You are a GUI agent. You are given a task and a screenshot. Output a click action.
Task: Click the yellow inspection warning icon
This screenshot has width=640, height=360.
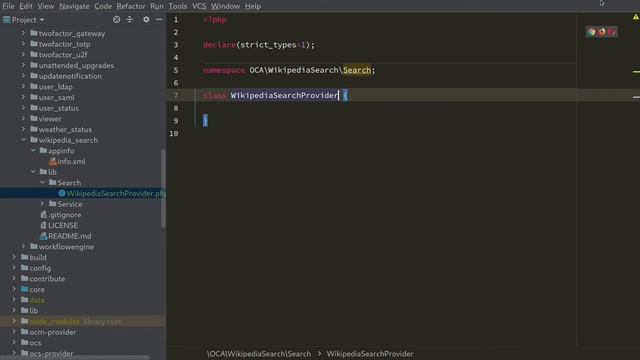coord(636,17)
